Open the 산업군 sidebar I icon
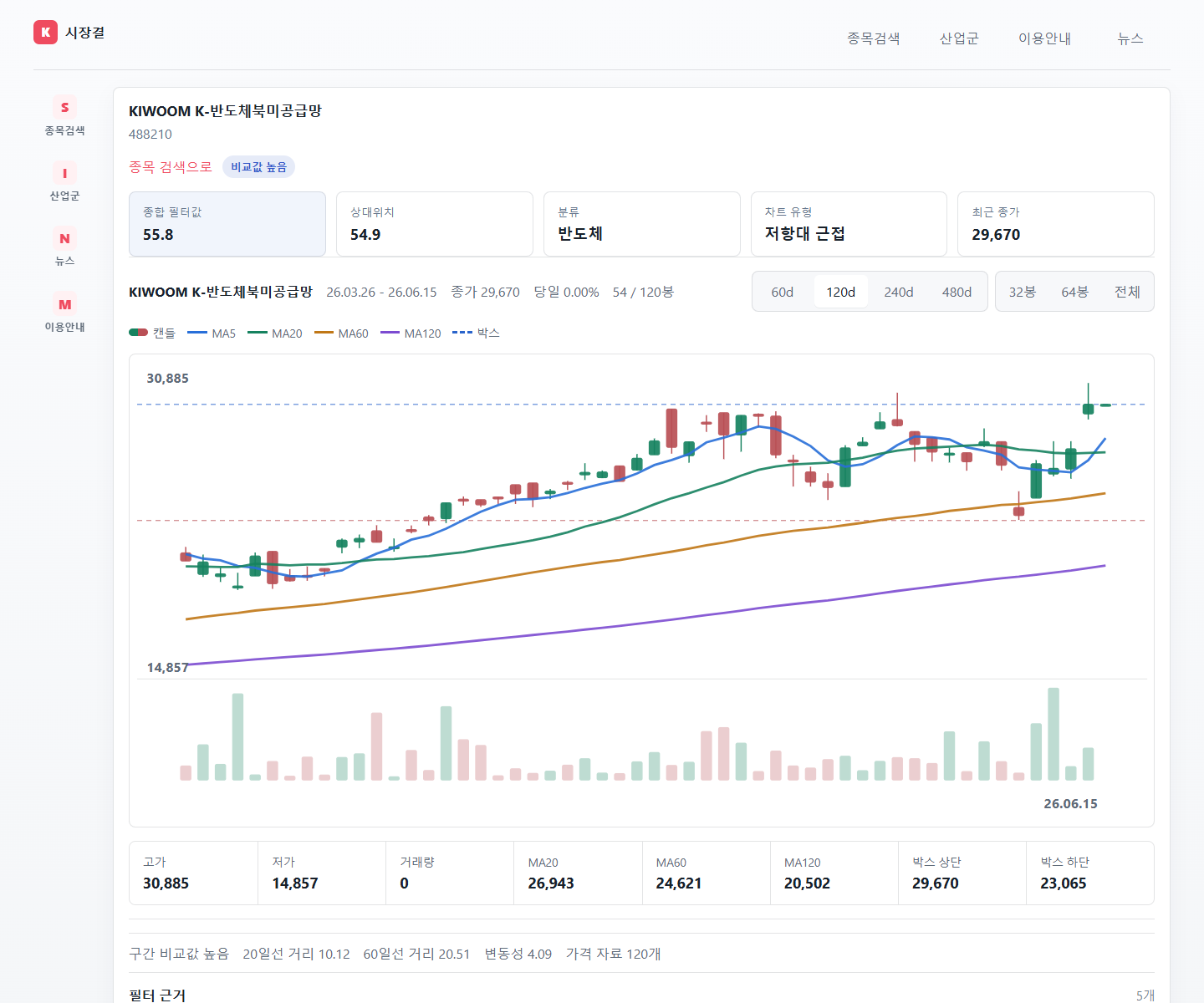This screenshot has width=1204, height=1003. pyautogui.click(x=64, y=173)
